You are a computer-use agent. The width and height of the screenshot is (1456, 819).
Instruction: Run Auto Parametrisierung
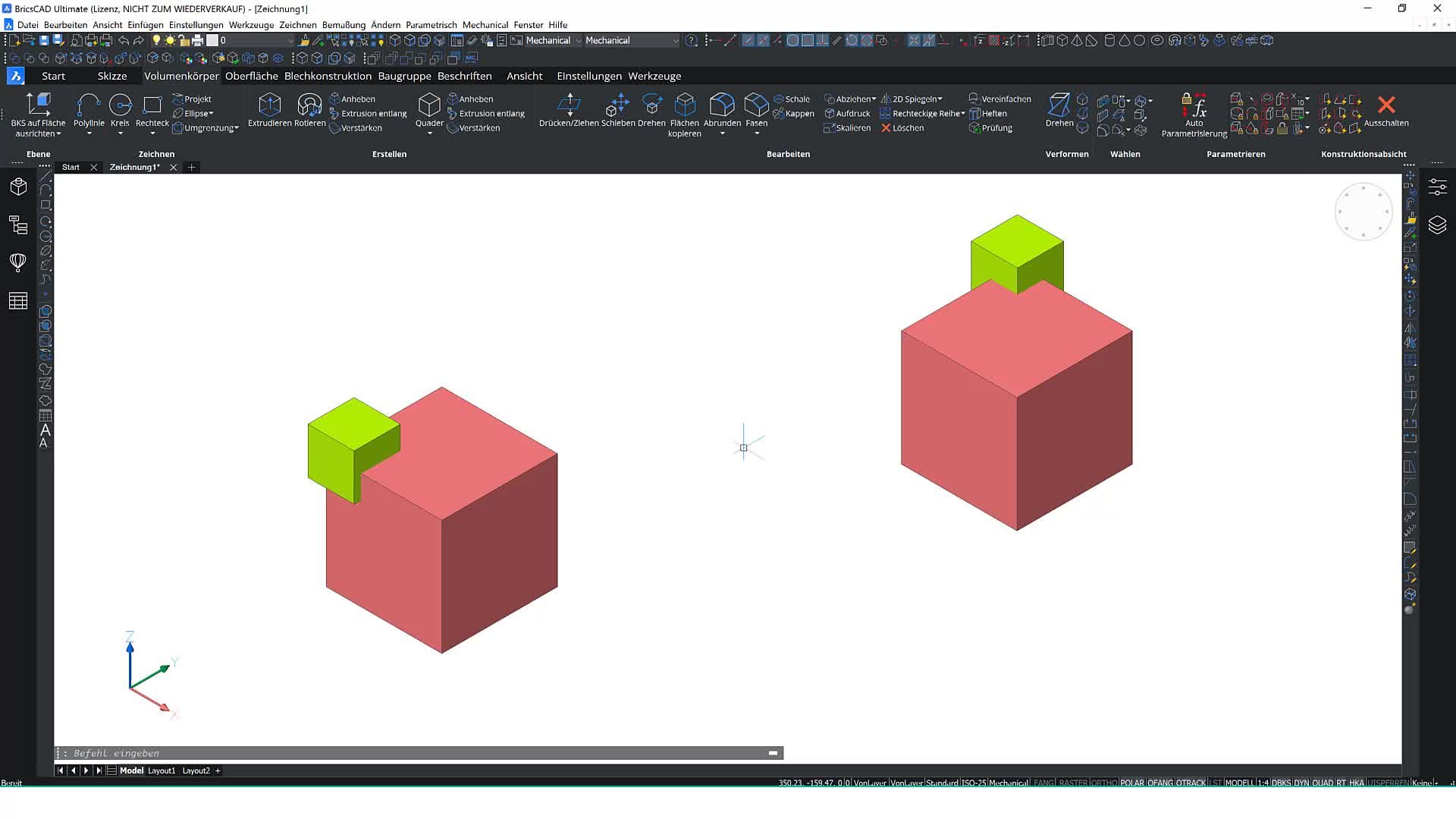pos(1194,115)
